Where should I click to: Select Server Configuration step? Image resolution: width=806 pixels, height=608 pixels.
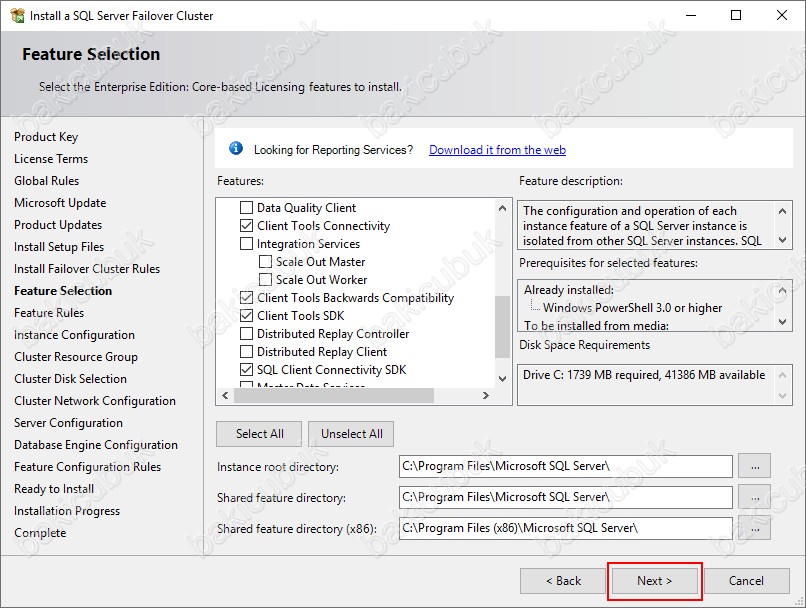coord(68,423)
